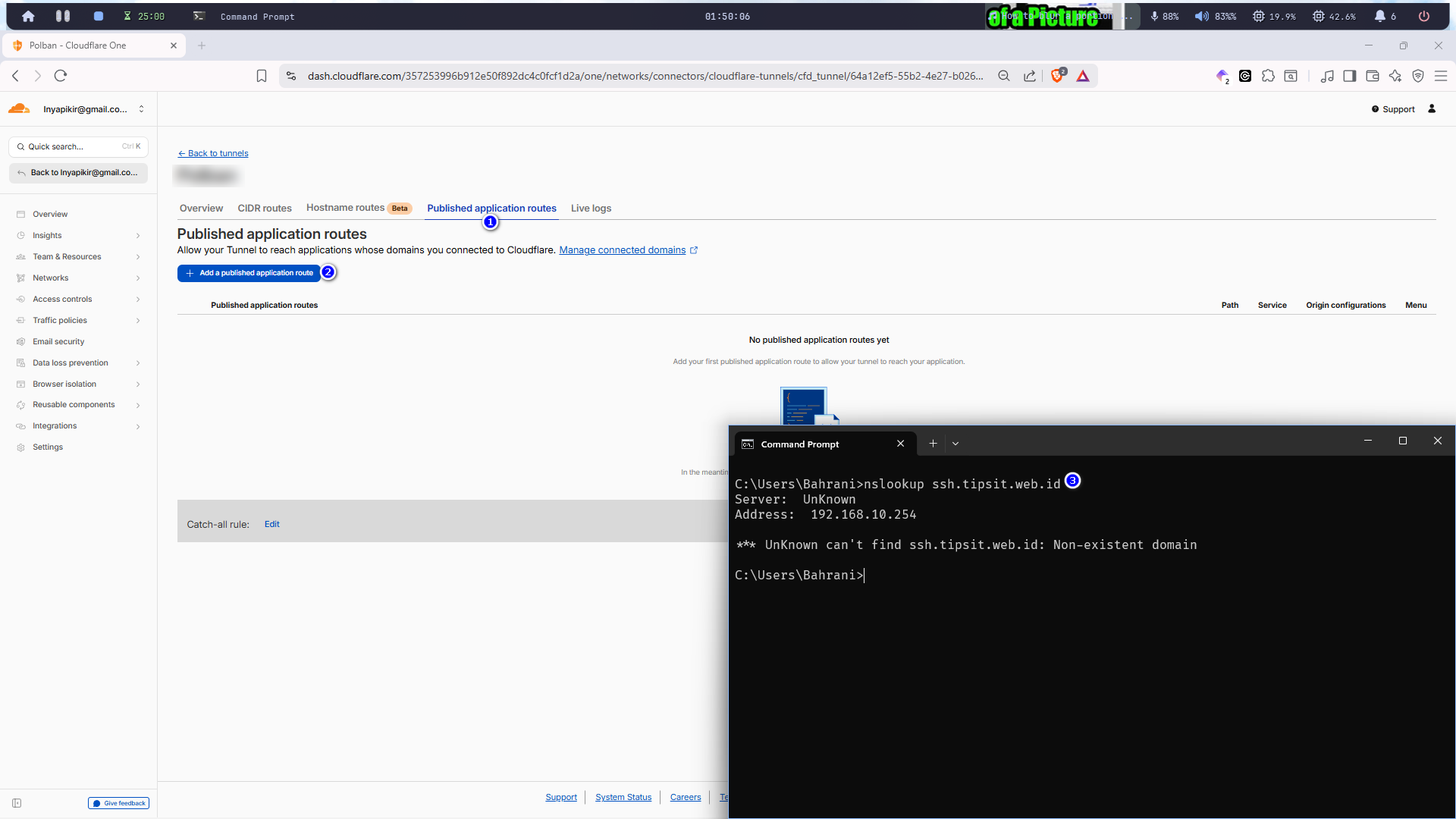Click Back to Inyapikir account button
1456x819 pixels.
point(78,173)
